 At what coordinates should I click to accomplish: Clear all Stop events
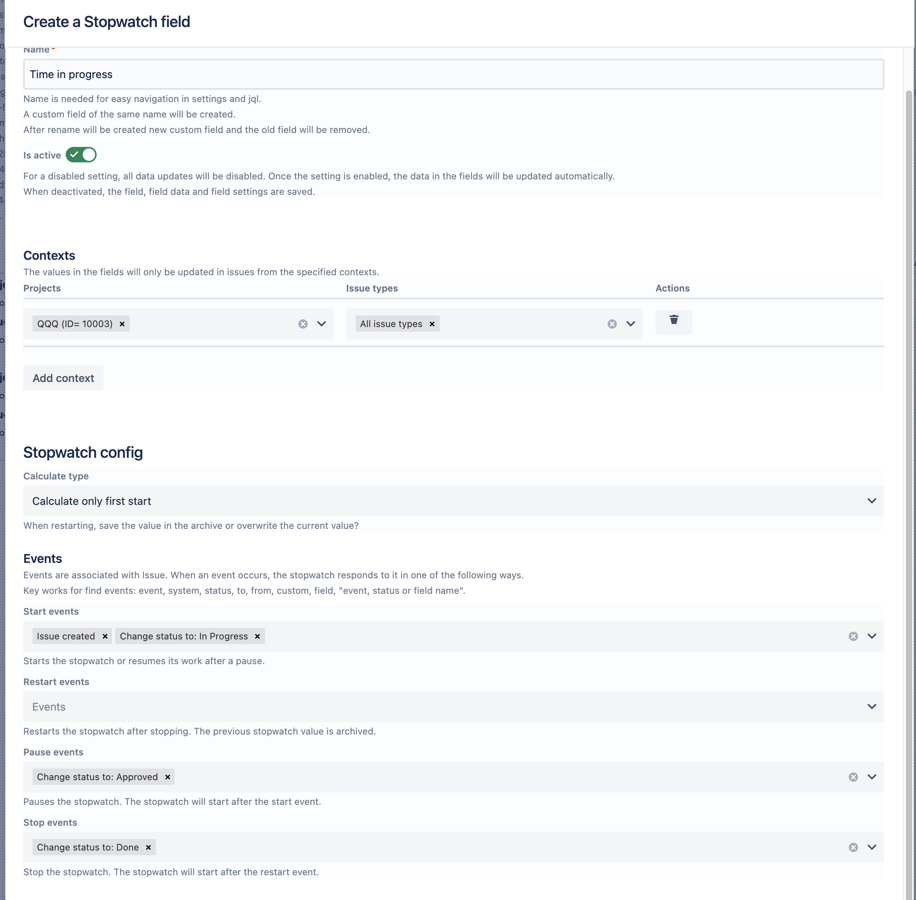[x=853, y=847]
